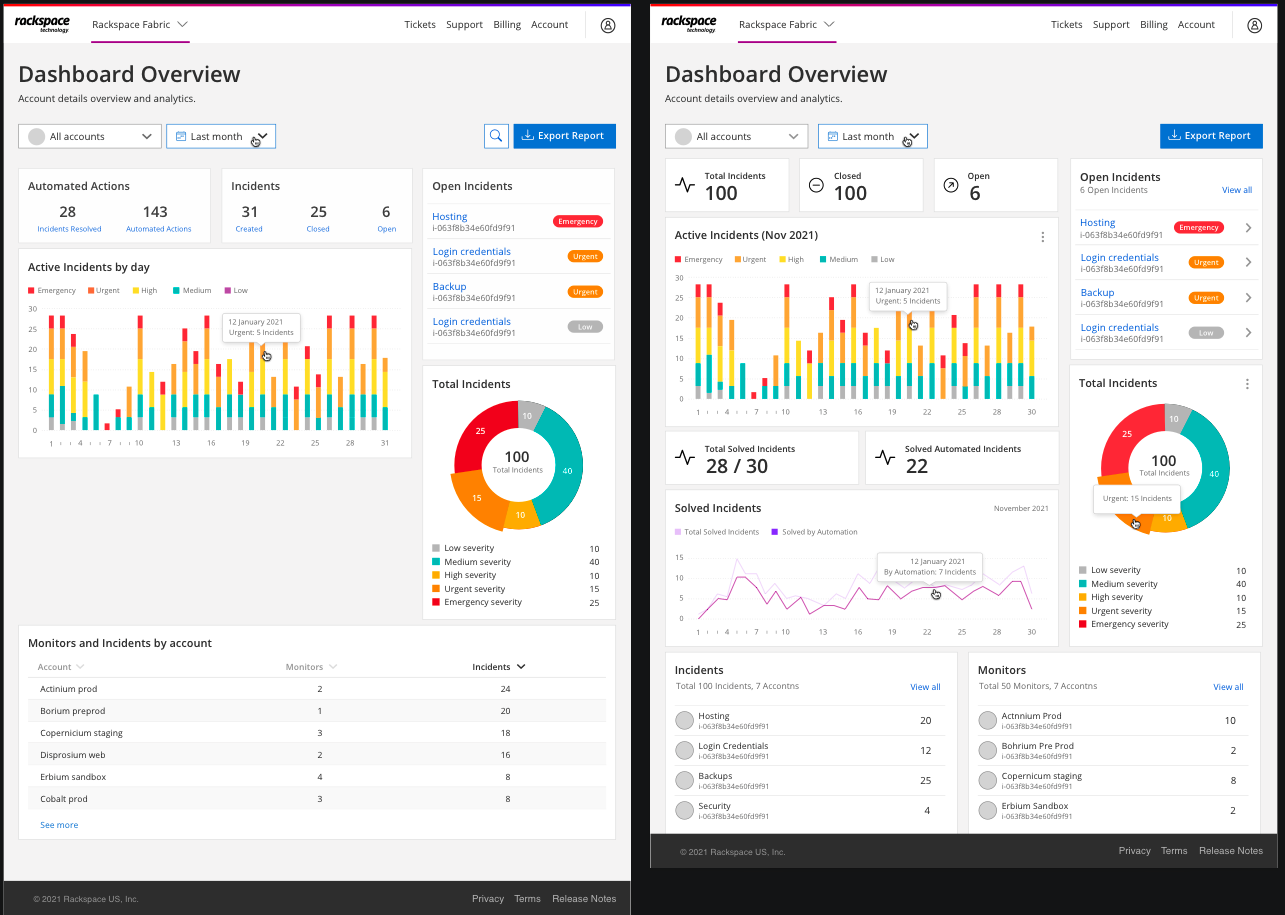Sort the table by the Monitors column
The width and height of the screenshot is (1285, 915).
[x=311, y=667]
